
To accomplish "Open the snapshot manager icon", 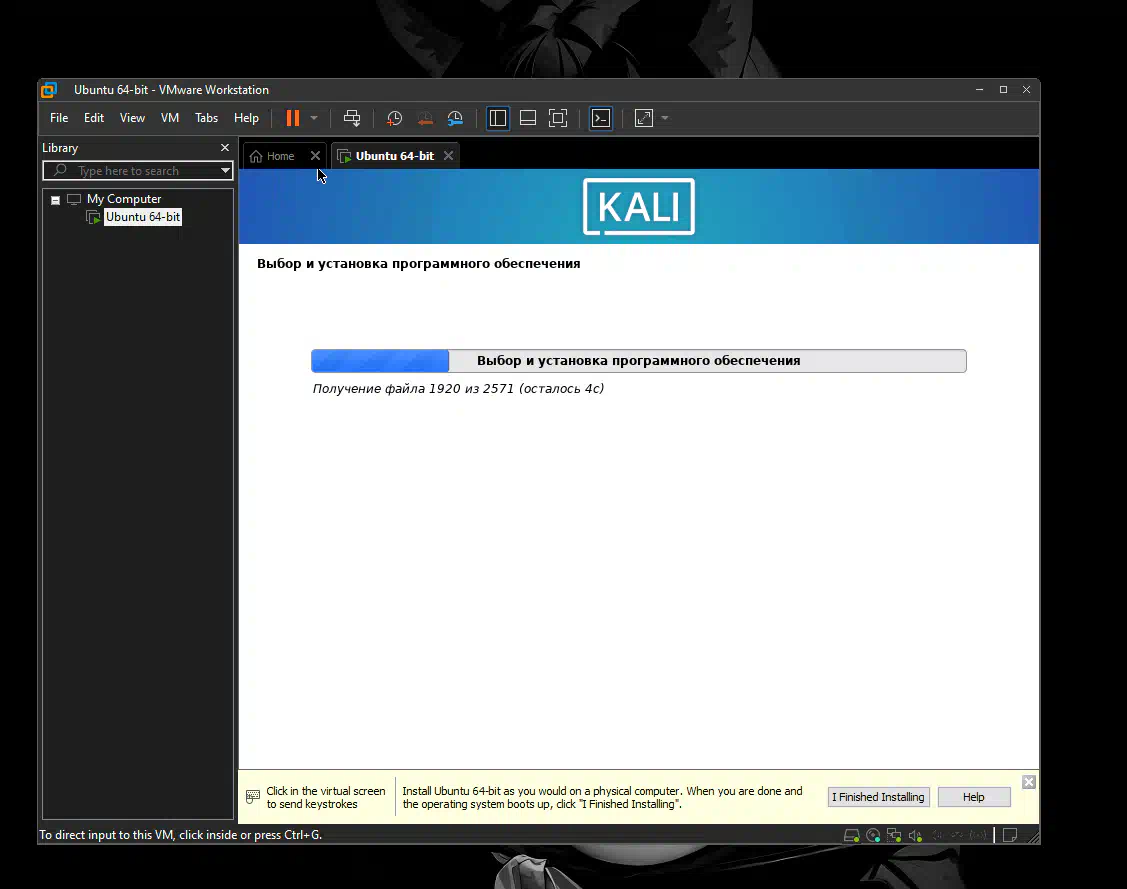I will (455, 119).
